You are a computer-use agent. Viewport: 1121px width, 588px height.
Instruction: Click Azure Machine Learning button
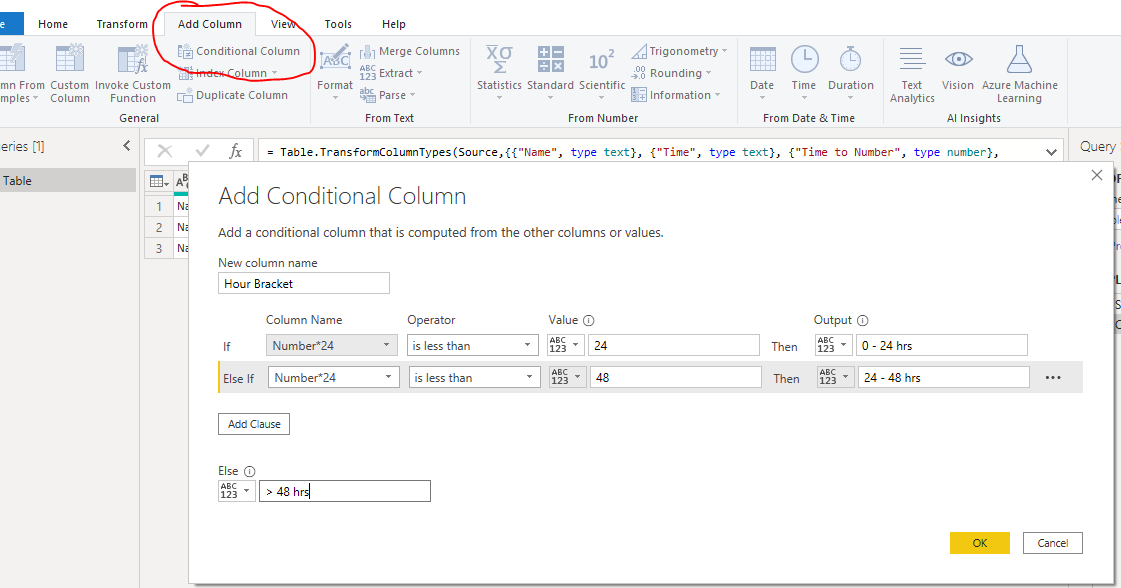tap(1019, 73)
